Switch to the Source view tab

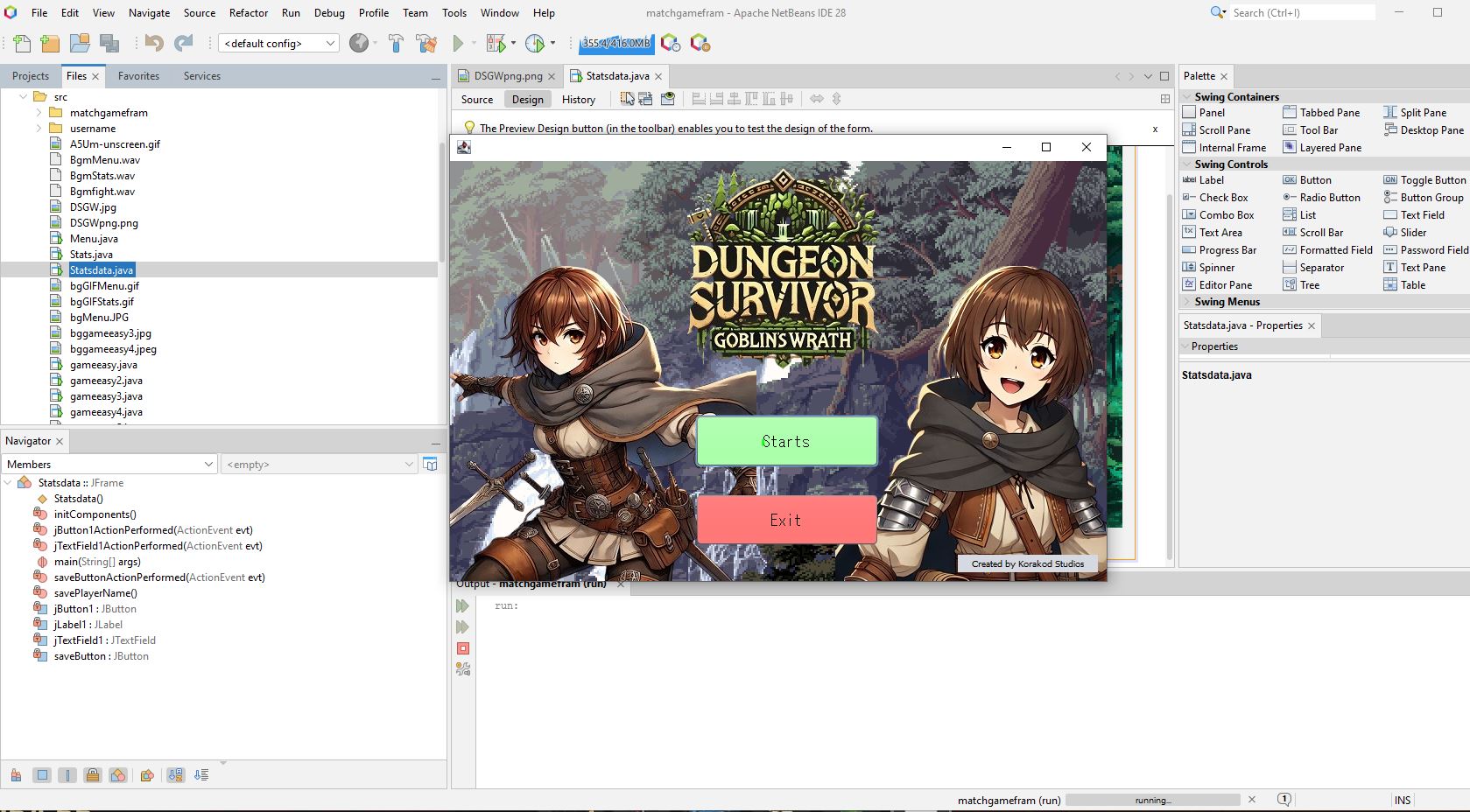tap(477, 100)
